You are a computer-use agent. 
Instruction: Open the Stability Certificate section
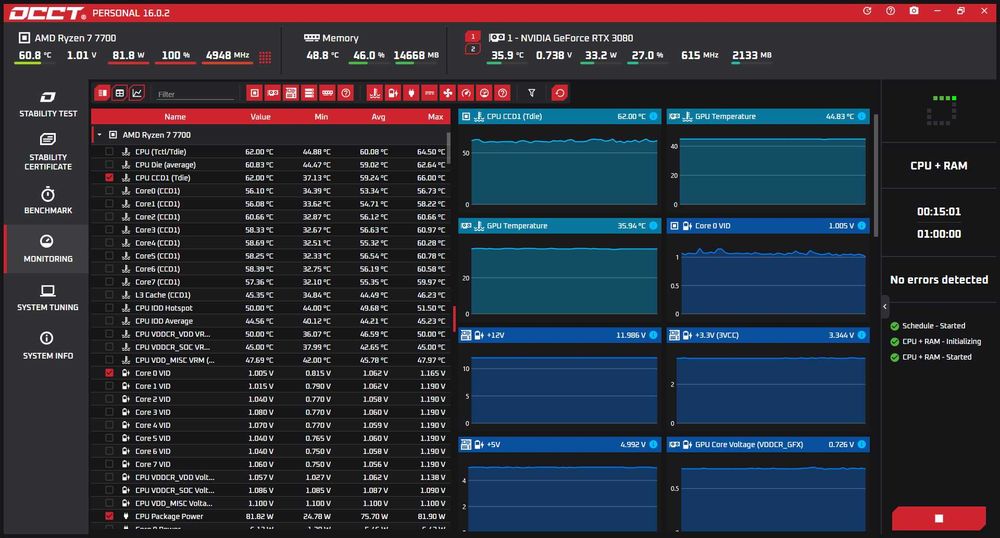(47, 152)
